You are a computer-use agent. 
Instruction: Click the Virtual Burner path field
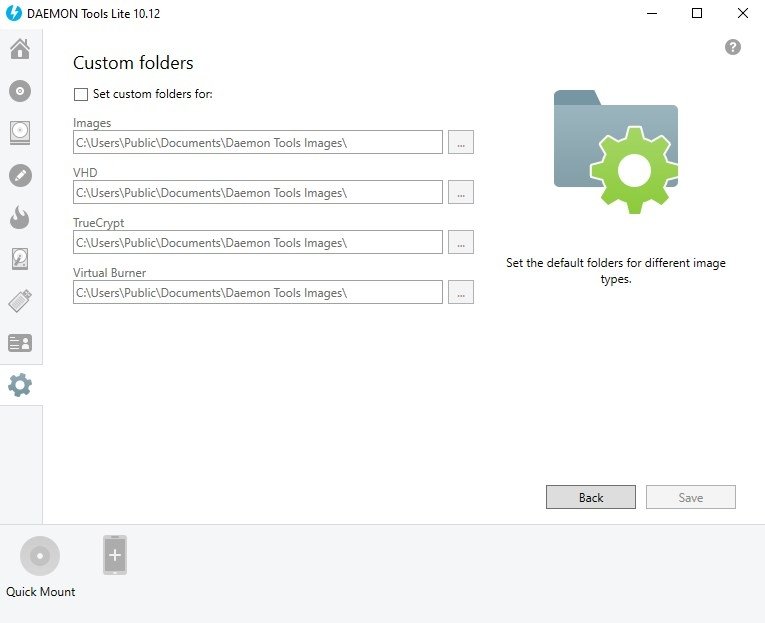point(258,292)
